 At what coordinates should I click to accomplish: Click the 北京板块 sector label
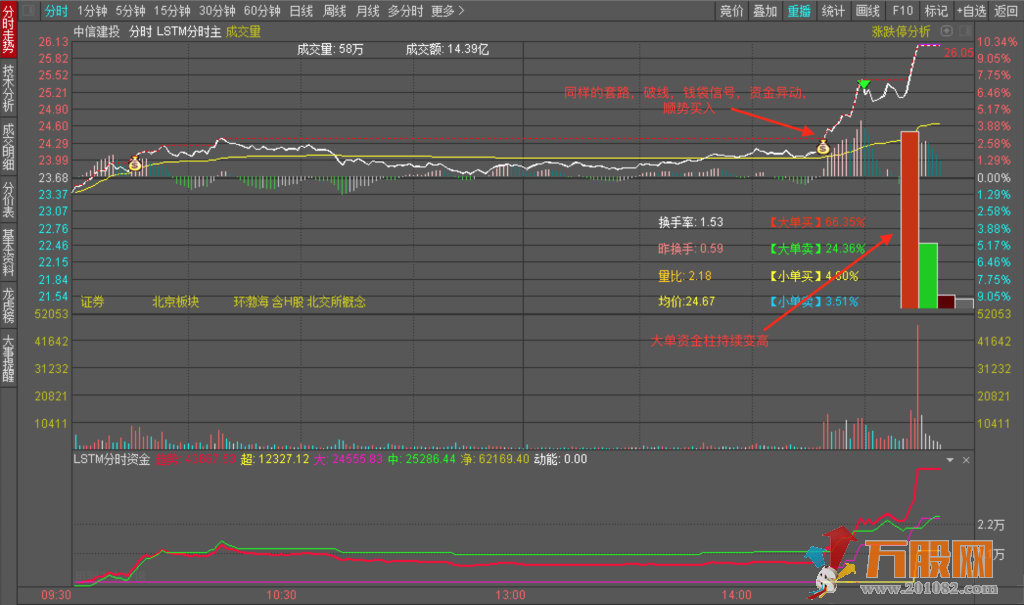176,301
